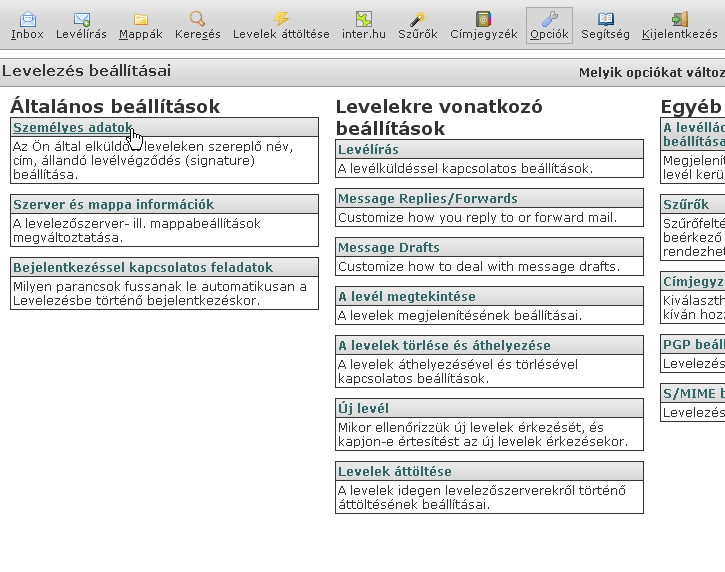The height and width of the screenshot is (572, 725).
Task: Open the Inbox envelope icon
Action: 28,19
